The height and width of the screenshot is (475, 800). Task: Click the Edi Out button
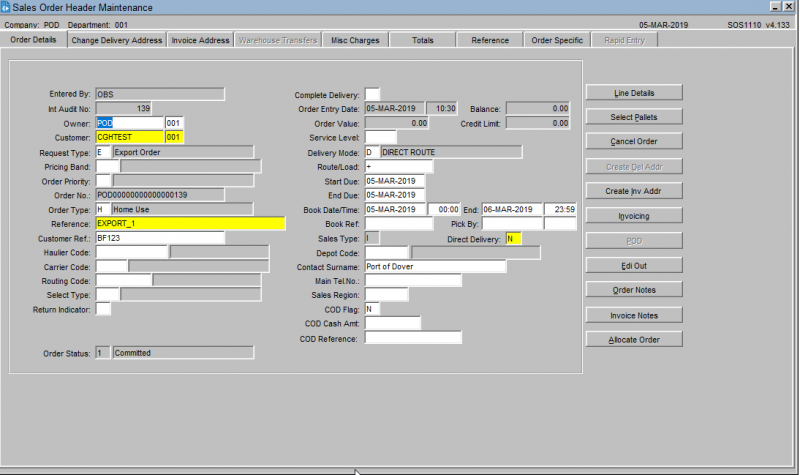[x=633, y=265]
